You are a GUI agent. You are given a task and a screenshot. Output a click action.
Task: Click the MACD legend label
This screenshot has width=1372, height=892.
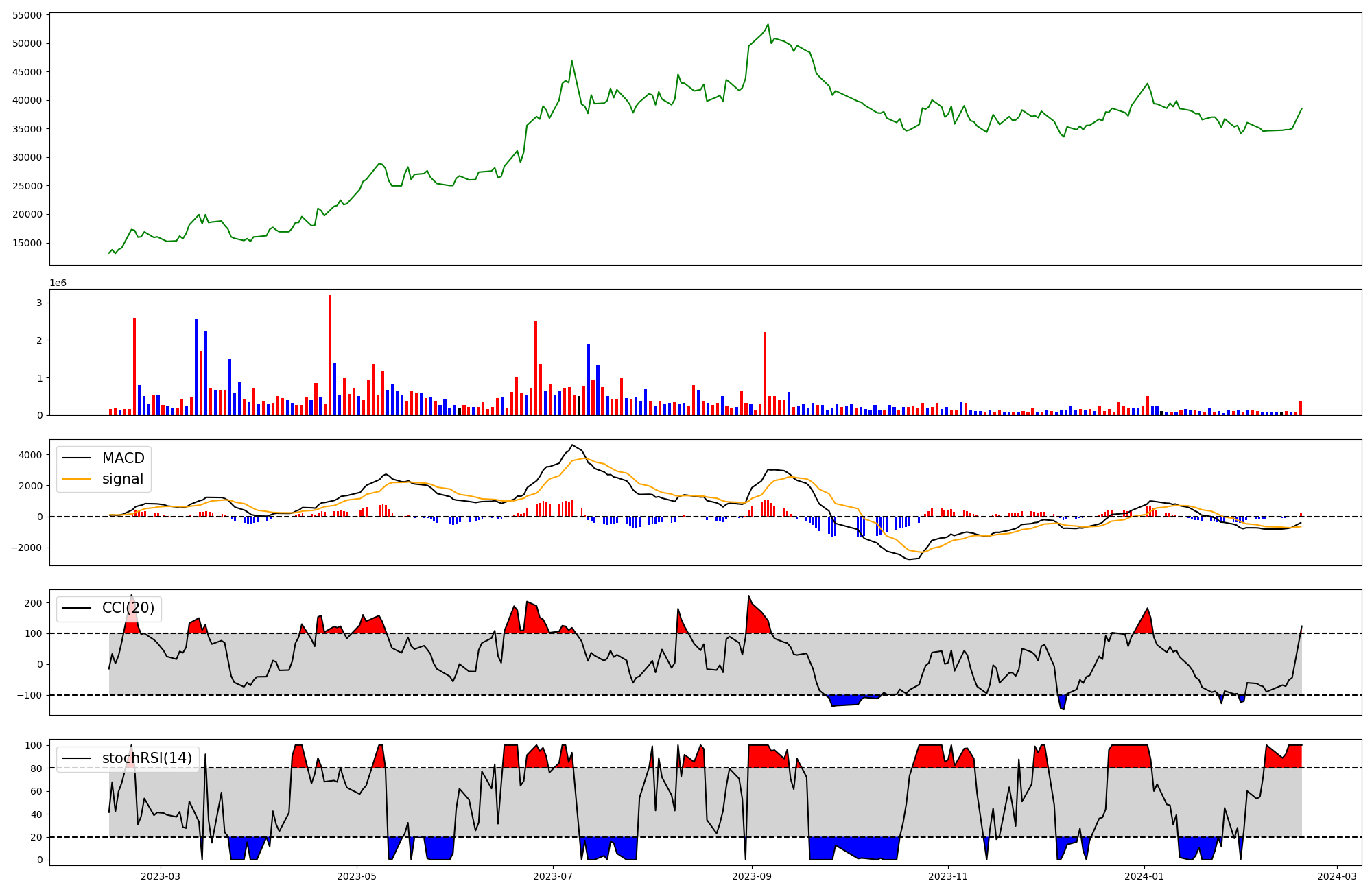click(123, 458)
